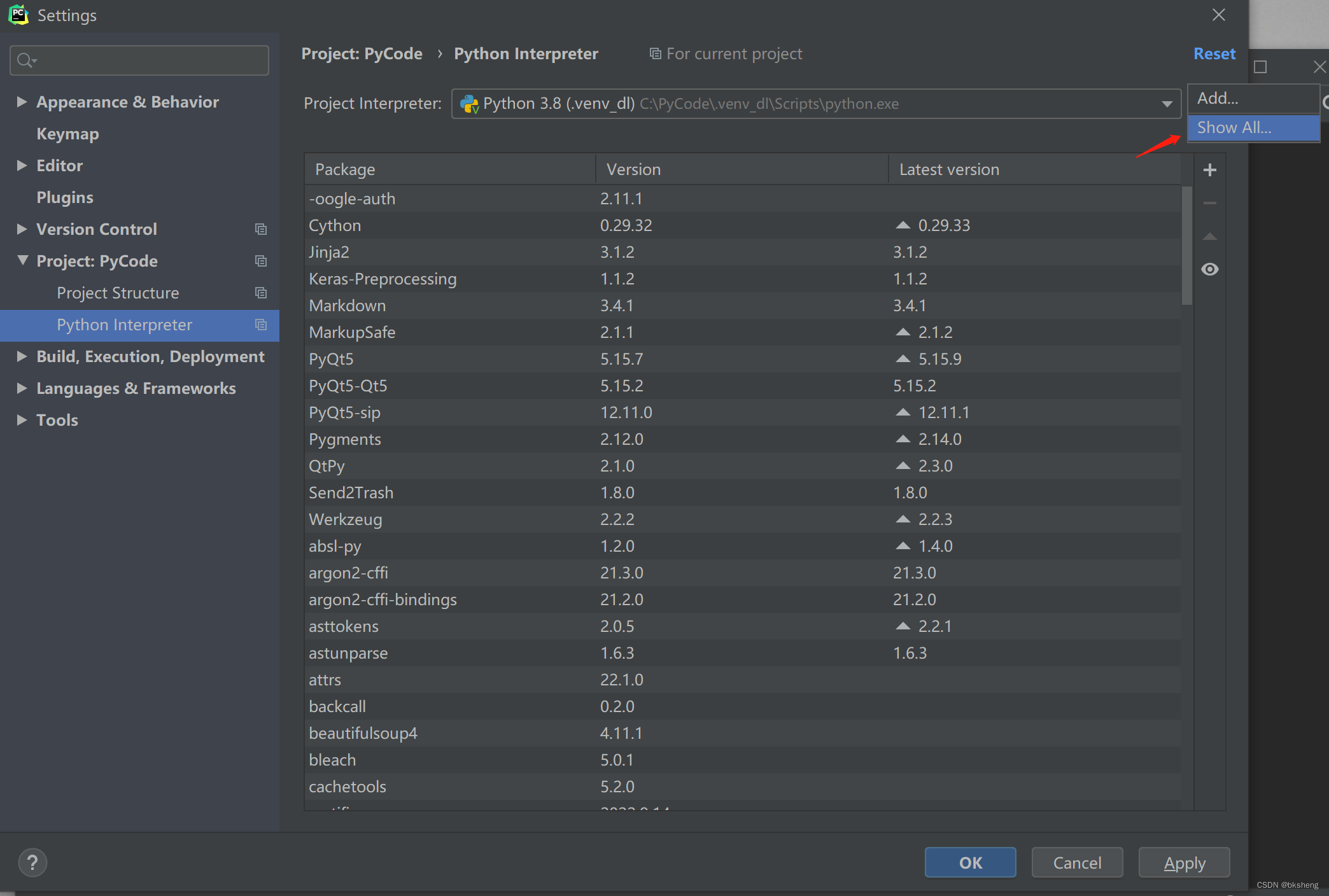Select the Jinja2 package row
This screenshot has height=896, width=1329.
pyautogui.click(x=742, y=252)
